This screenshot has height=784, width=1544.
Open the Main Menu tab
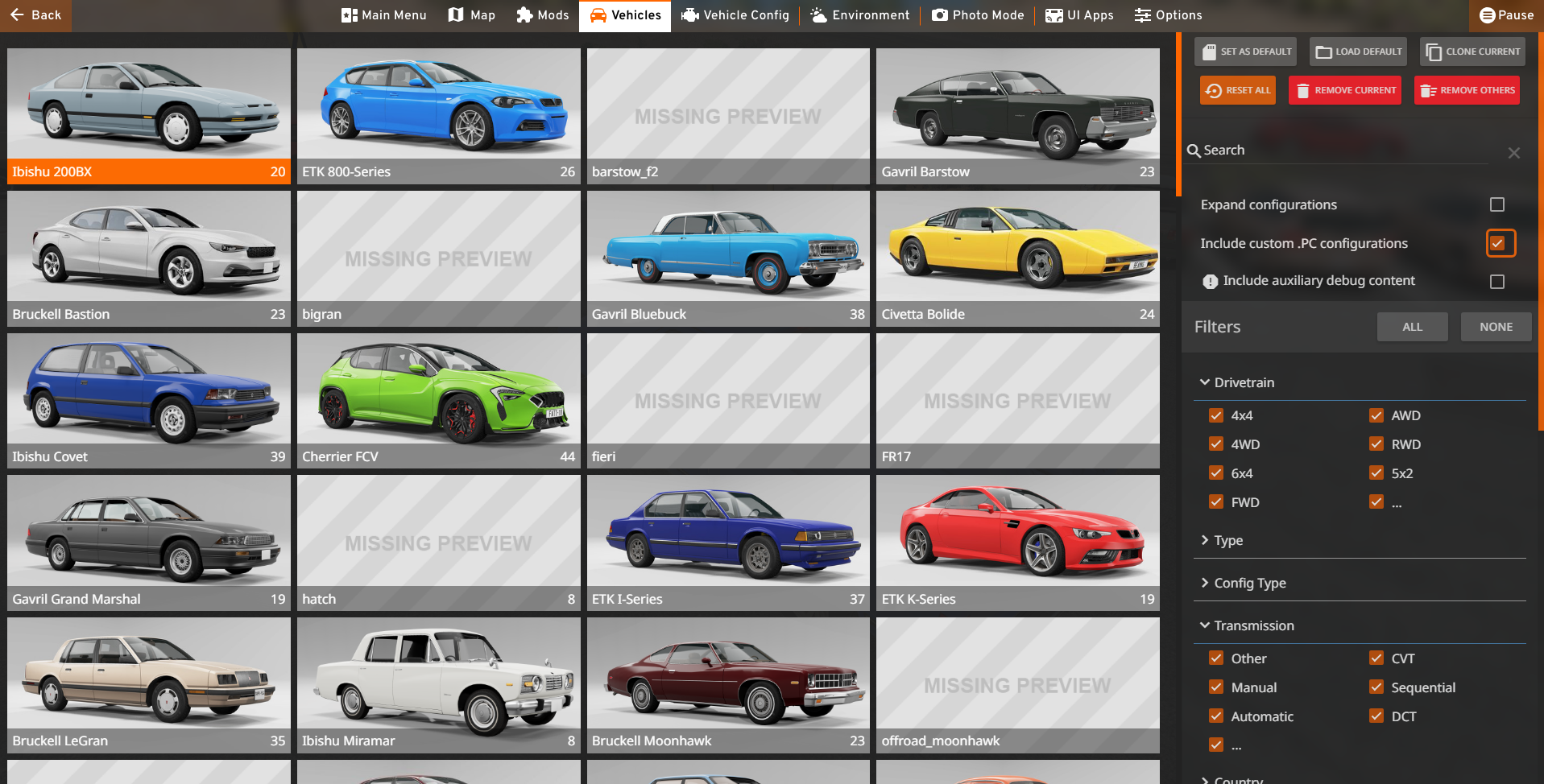[x=384, y=15]
